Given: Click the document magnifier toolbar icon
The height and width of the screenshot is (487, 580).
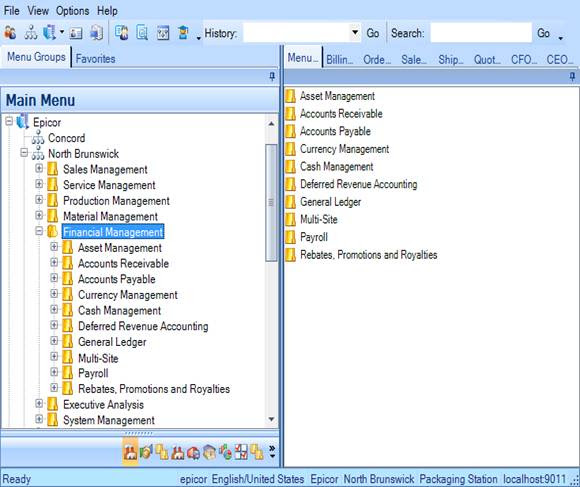Looking at the screenshot, I should point(142,33).
